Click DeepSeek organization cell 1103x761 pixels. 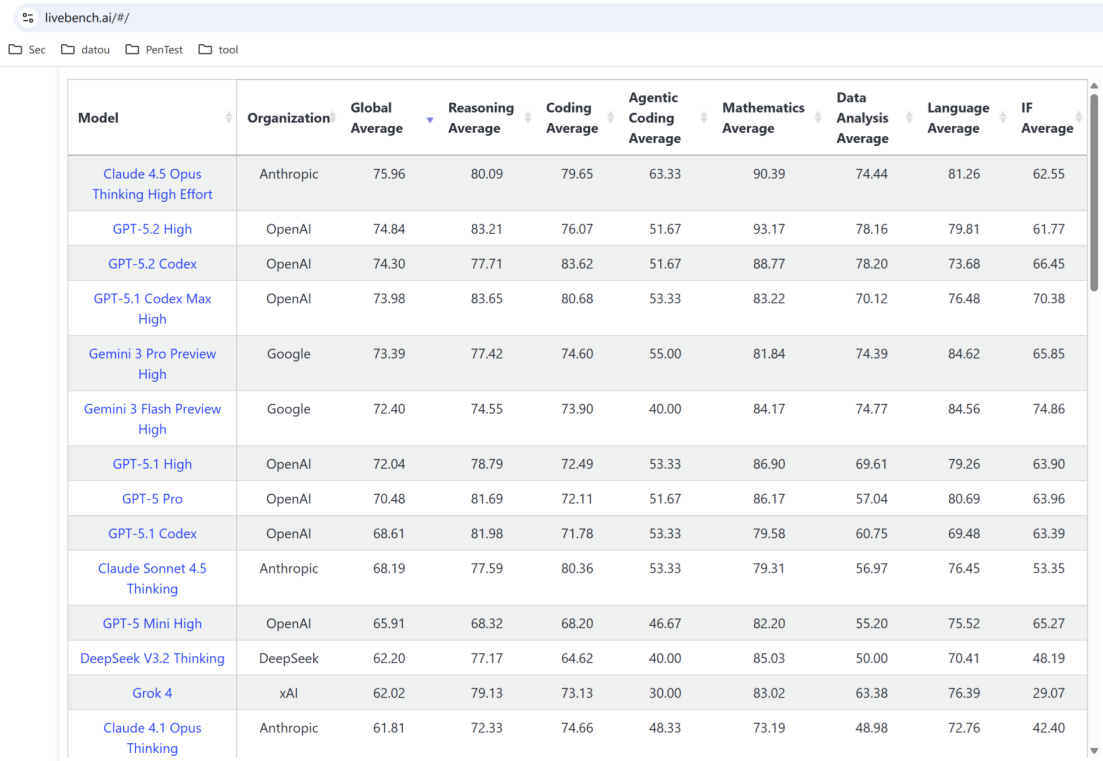288,658
